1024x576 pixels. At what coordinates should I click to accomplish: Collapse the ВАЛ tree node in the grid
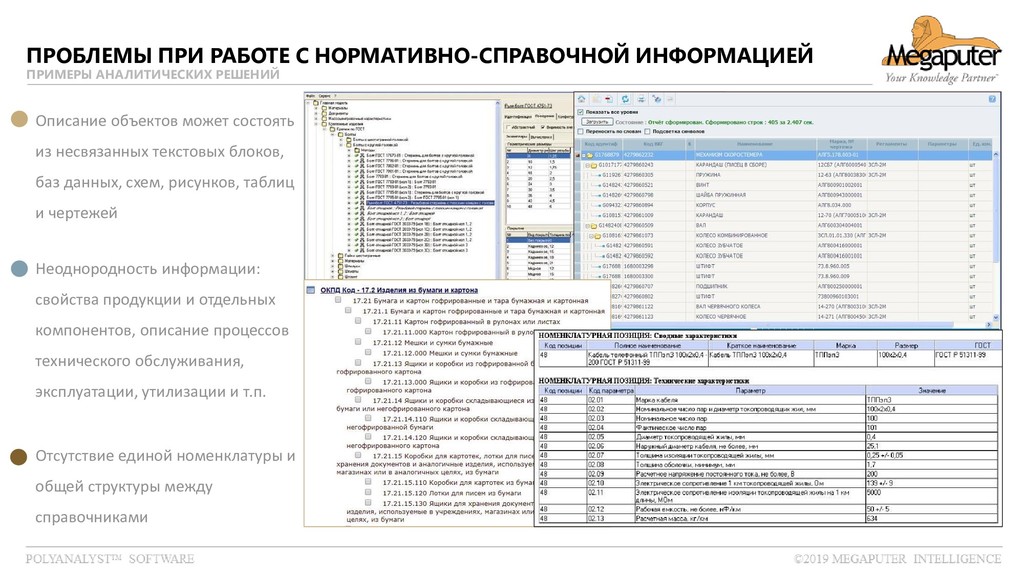[588, 226]
